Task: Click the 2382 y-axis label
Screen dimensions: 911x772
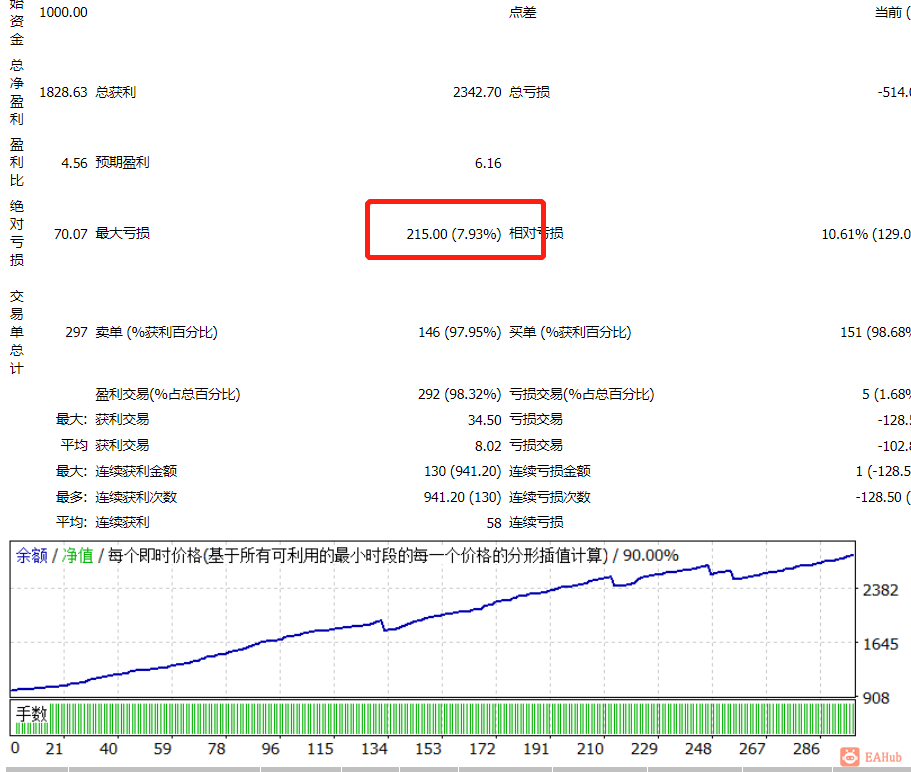Action: pyautogui.click(x=881, y=590)
